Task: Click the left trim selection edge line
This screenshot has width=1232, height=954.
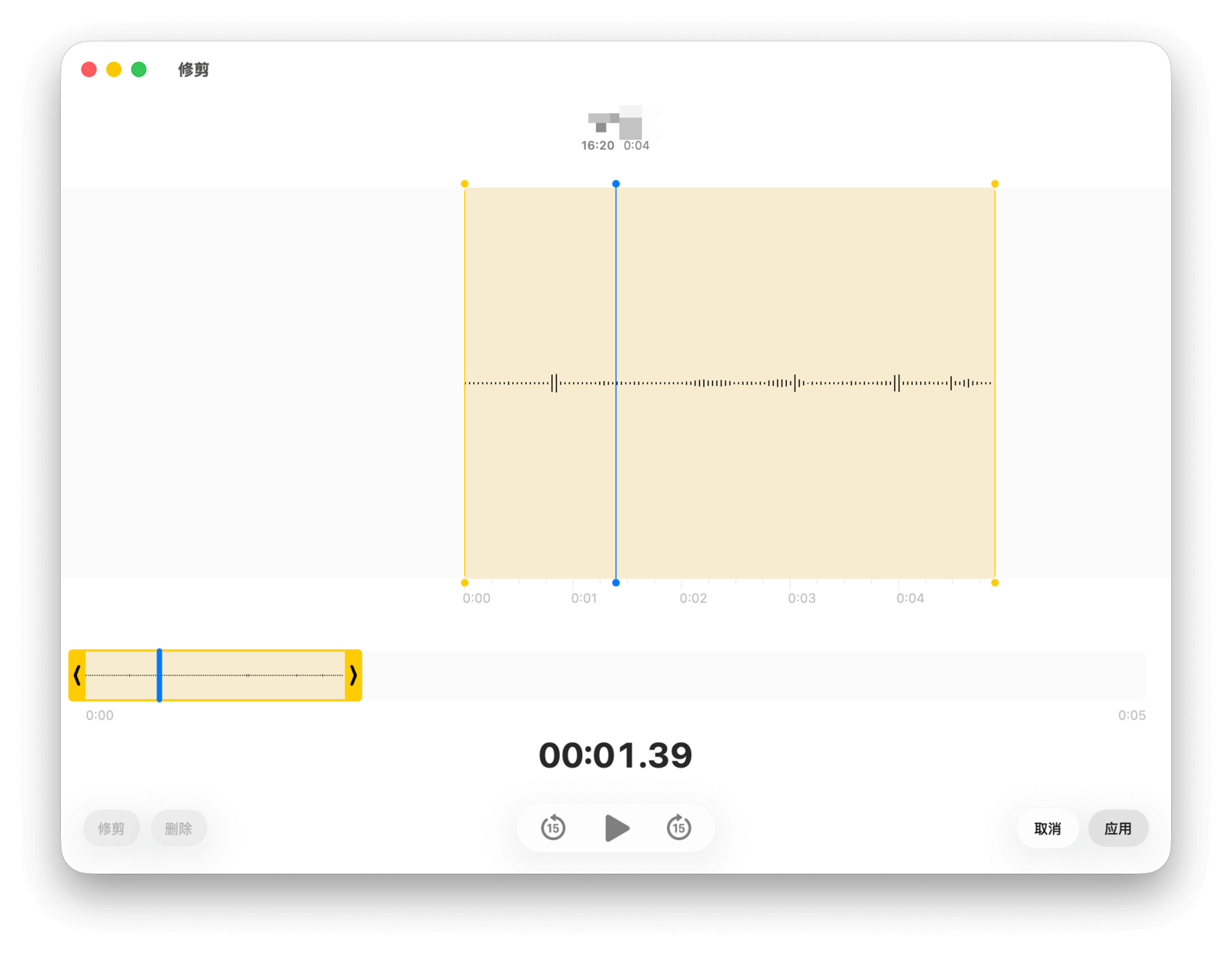Action: [x=464, y=308]
